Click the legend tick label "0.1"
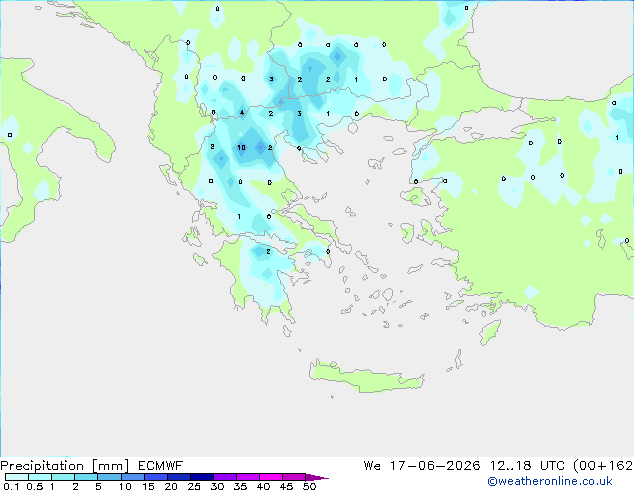This screenshot has height=490, width=634. pos(11,486)
